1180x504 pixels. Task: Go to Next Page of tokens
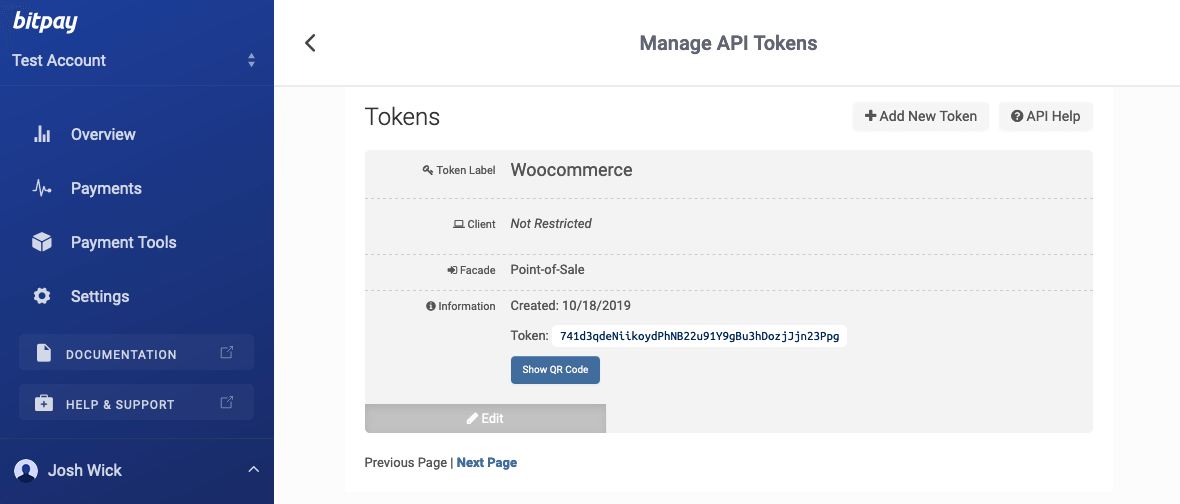click(x=487, y=463)
